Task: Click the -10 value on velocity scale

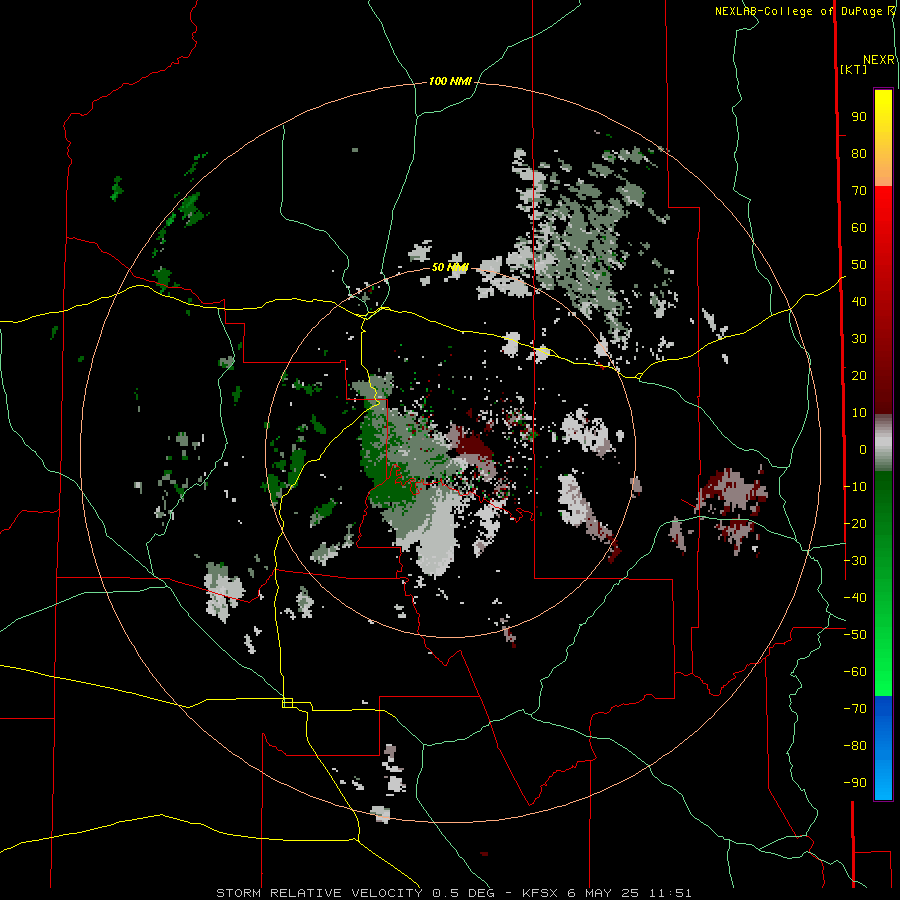Action: click(855, 487)
